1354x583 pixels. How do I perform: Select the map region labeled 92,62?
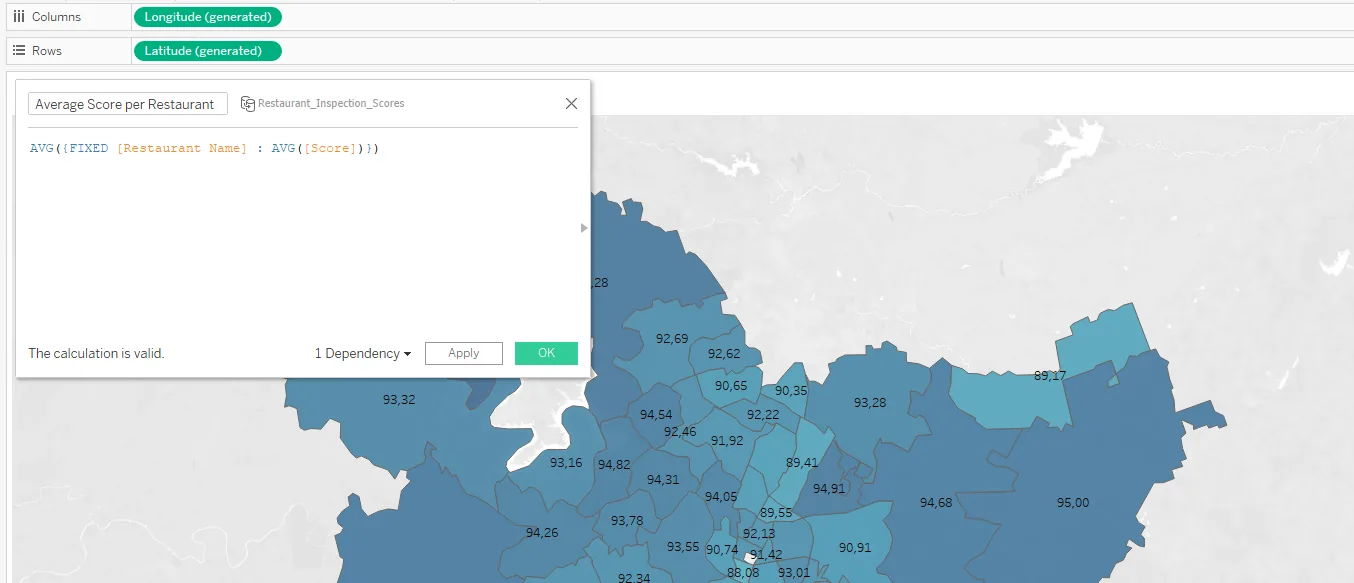tap(724, 354)
